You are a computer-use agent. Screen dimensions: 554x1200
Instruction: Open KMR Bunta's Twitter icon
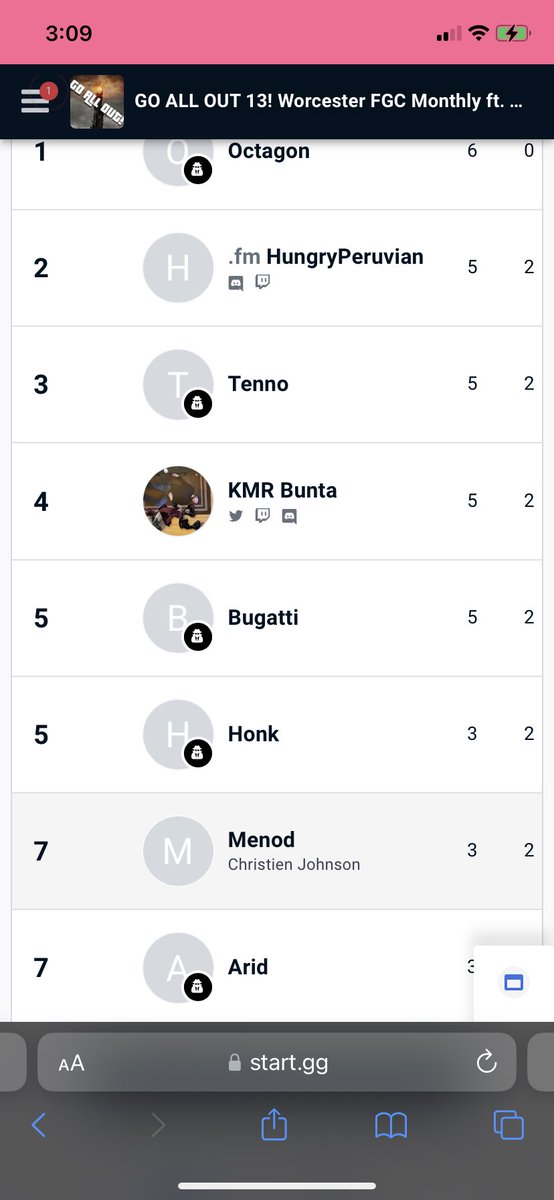point(236,516)
